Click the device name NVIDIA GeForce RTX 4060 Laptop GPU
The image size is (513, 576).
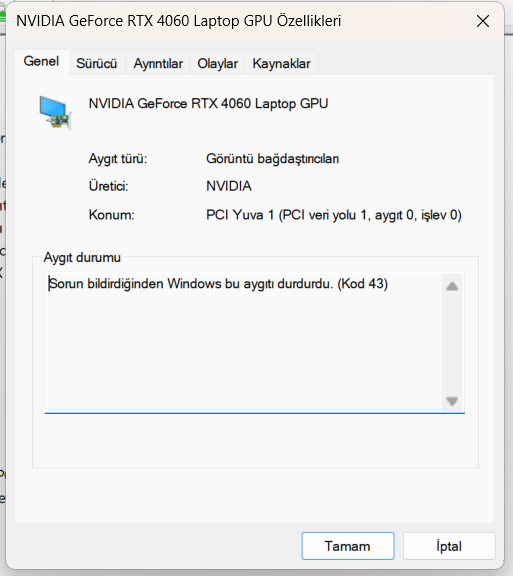208,104
